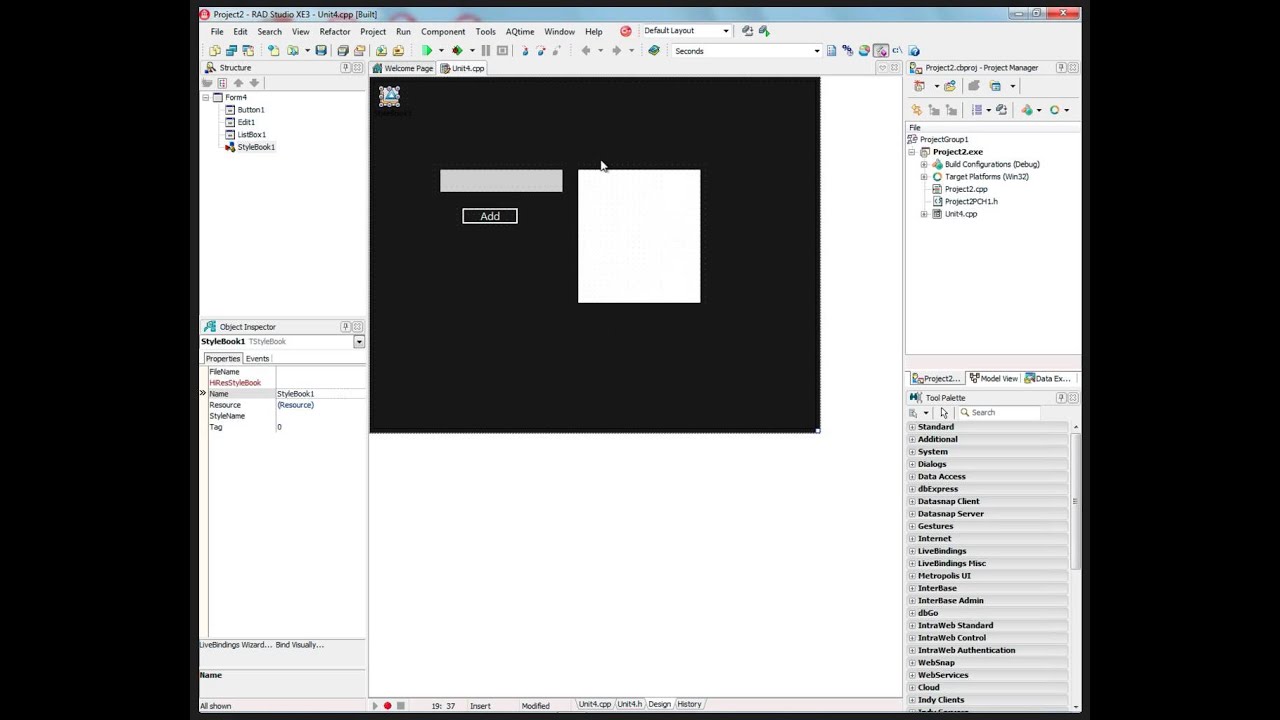The width and height of the screenshot is (1280, 720).
Task: Select Project2.cpp in Project Manager
Action: [966, 189]
